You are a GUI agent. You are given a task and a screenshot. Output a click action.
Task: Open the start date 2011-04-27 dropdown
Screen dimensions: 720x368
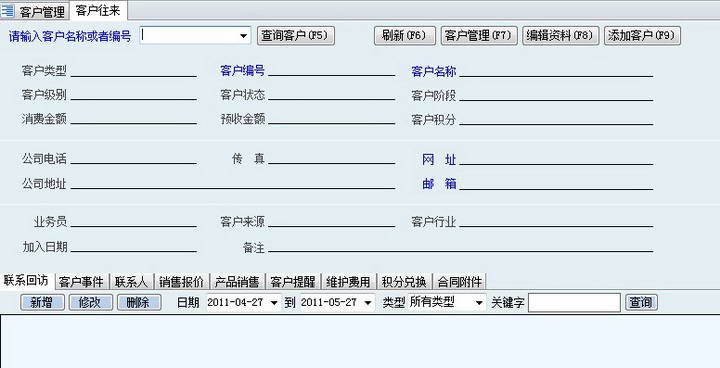pos(274,303)
